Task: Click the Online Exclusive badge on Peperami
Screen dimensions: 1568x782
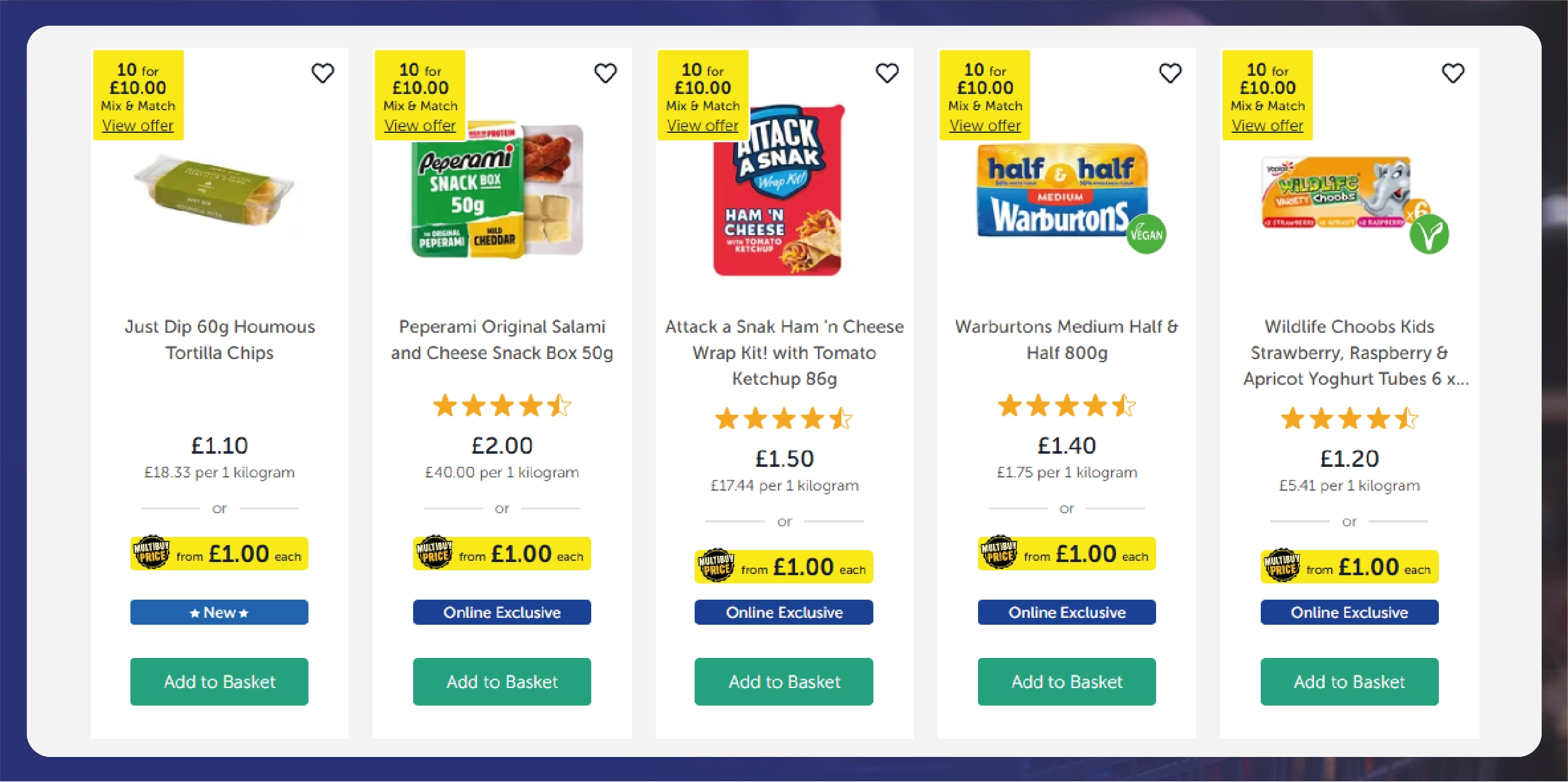Action: pyautogui.click(x=501, y=612)
